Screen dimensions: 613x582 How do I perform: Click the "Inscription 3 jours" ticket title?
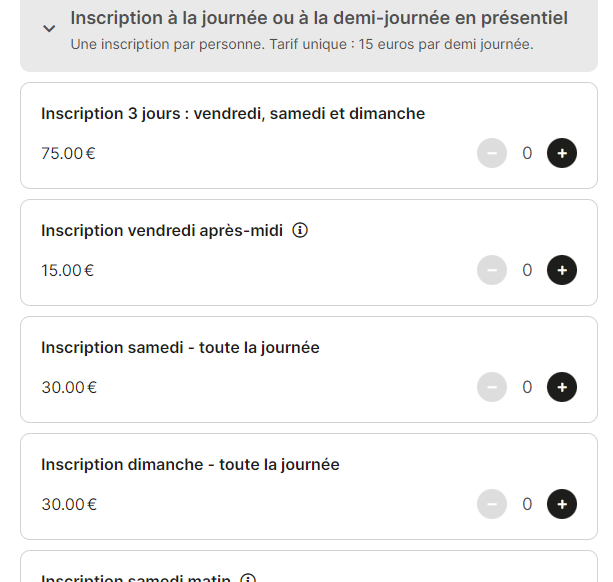pos(233,113)
